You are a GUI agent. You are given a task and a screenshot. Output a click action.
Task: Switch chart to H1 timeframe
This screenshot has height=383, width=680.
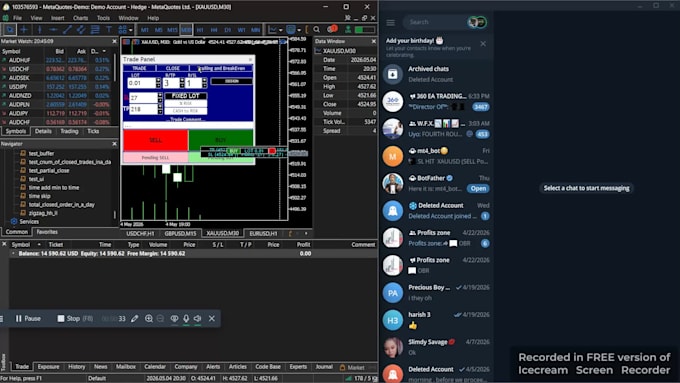point(200,30)
